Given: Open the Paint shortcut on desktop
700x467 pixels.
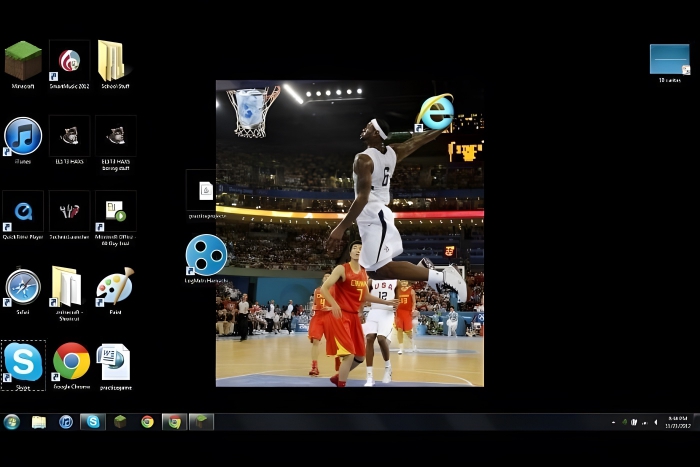Looking at the screenshot, I should click(114, 287).
